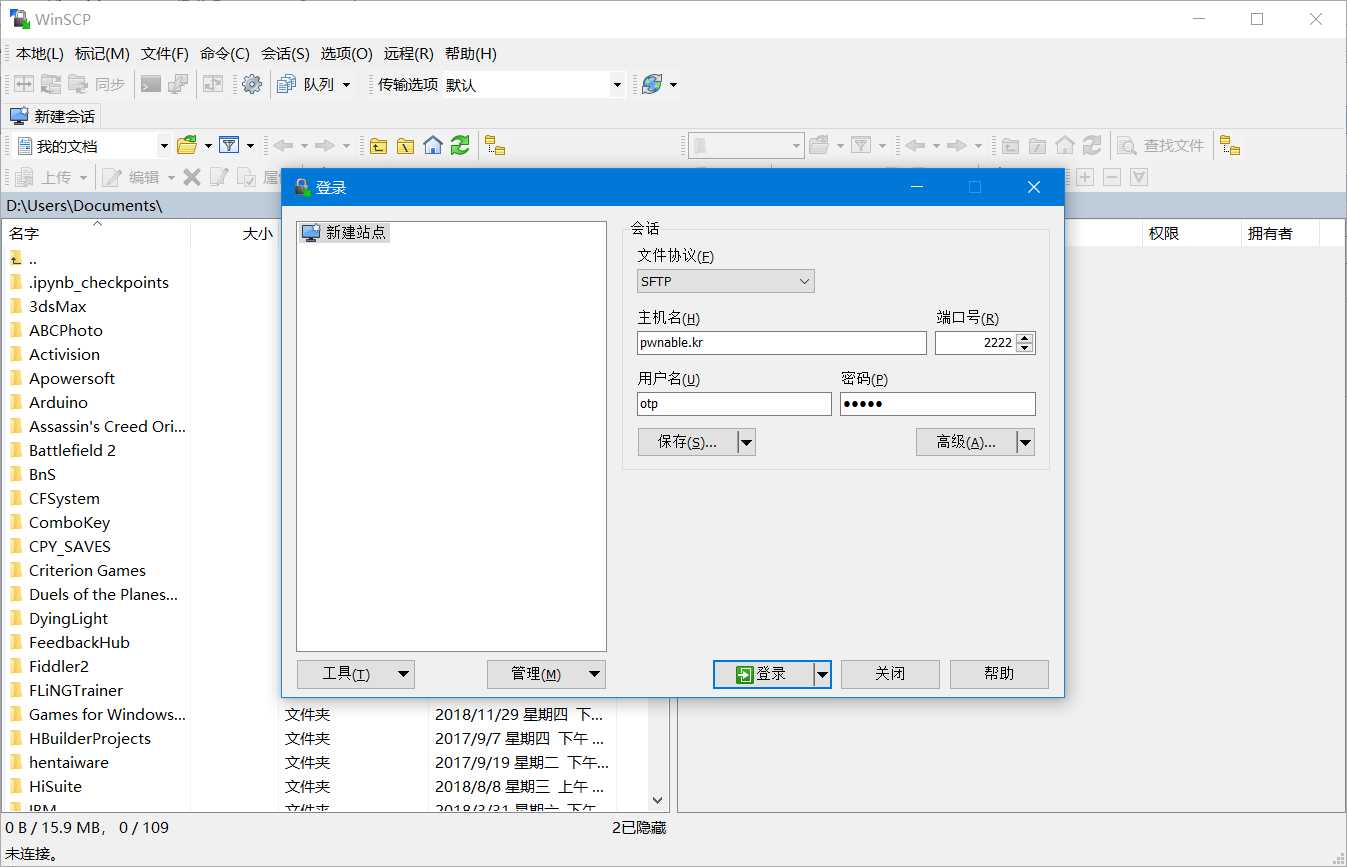Click the remote parent directory icon
The width and height of the screenshot is (1347, 867).
pyautogui.click(x=1011, y=146)
